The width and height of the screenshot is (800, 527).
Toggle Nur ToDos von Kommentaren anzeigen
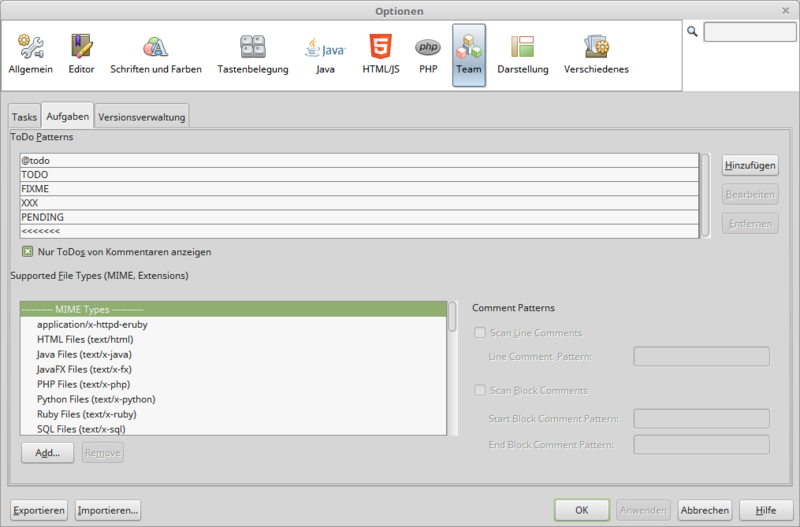(28, 252)
